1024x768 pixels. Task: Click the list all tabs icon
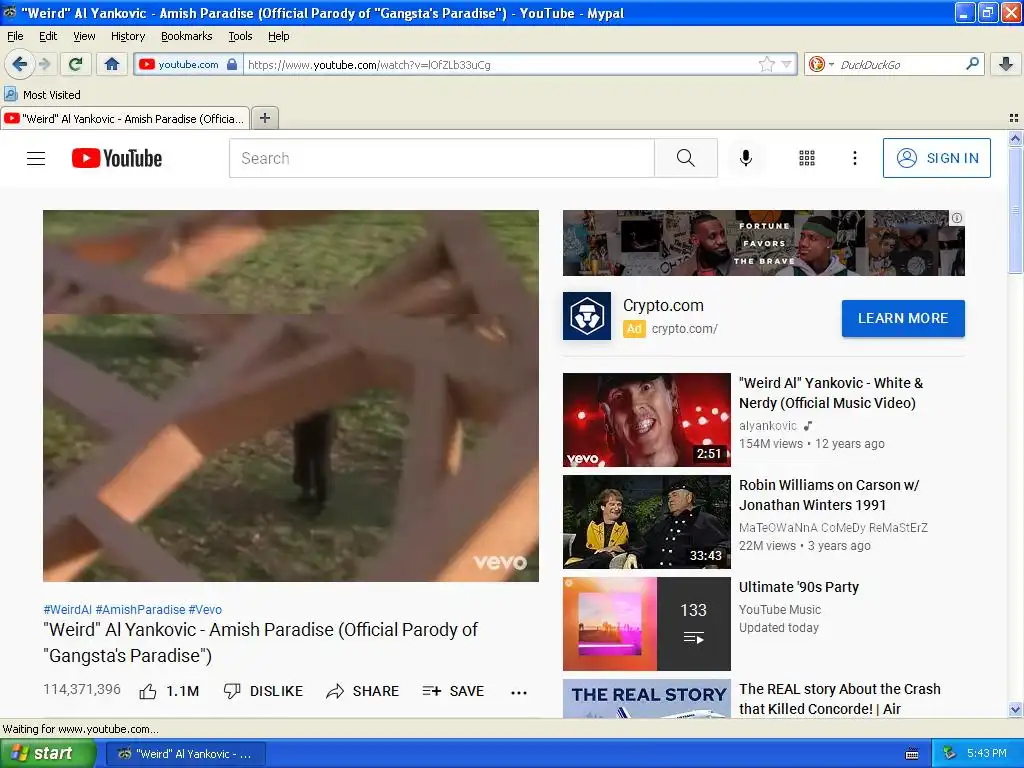1014,118
